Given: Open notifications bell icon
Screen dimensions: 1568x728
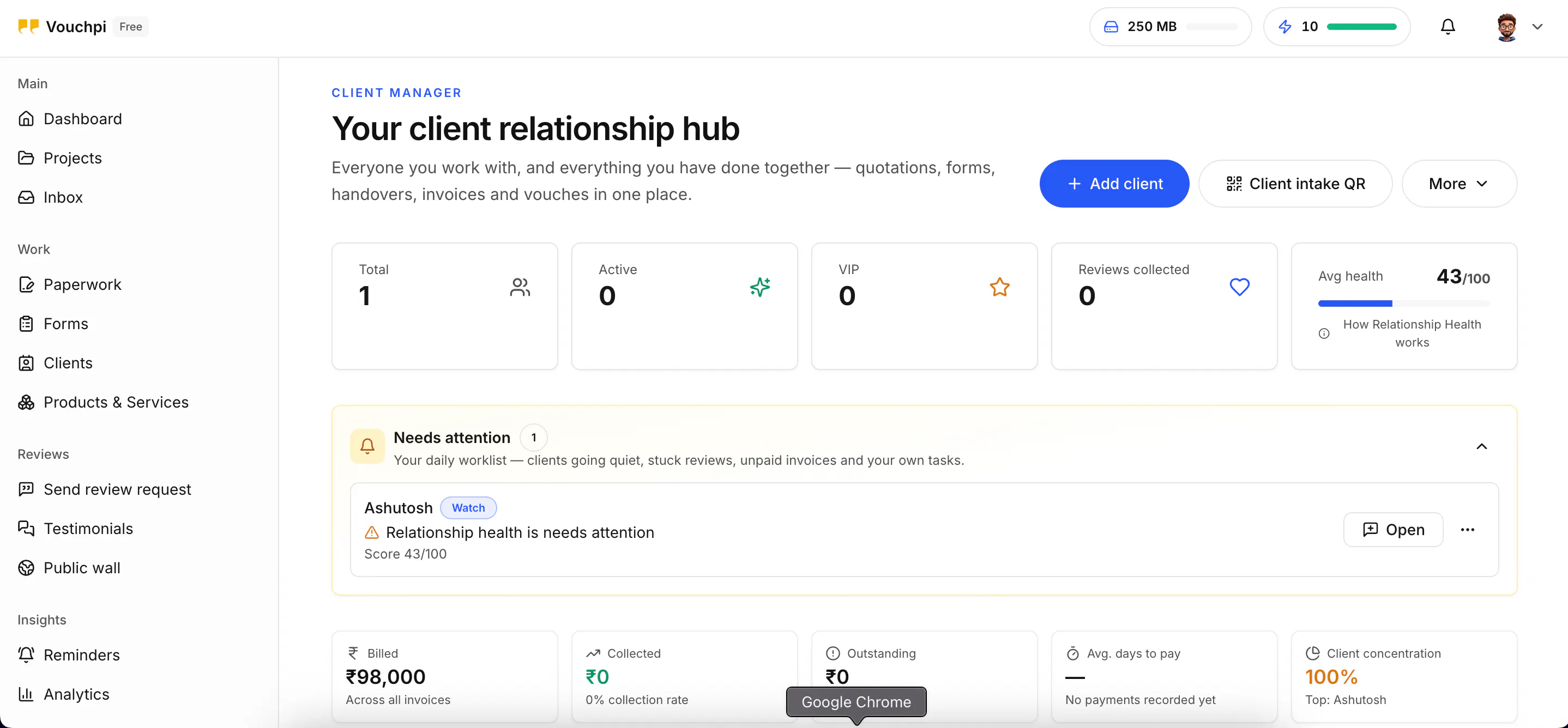Looking at the screenshot, I should 1448,27.
